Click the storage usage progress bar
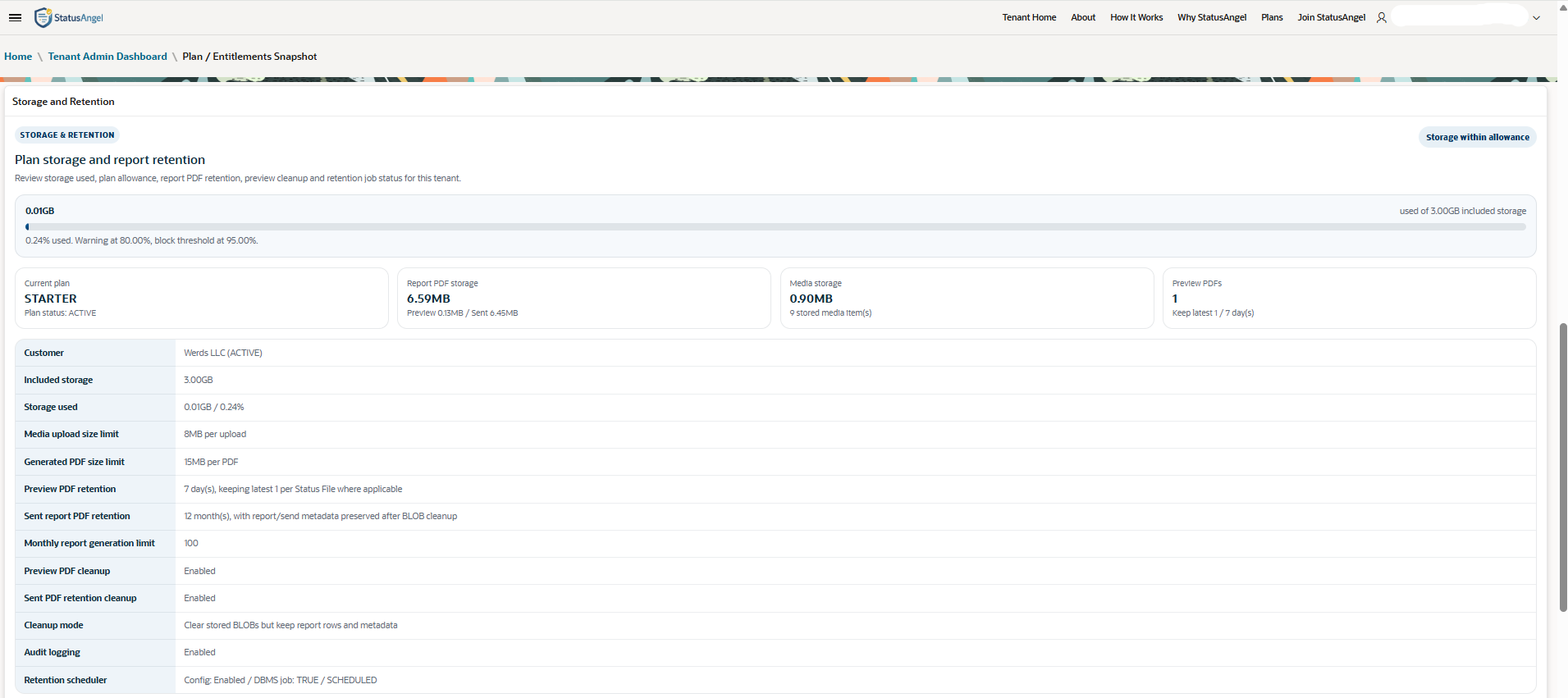 [x=775, y=227]
